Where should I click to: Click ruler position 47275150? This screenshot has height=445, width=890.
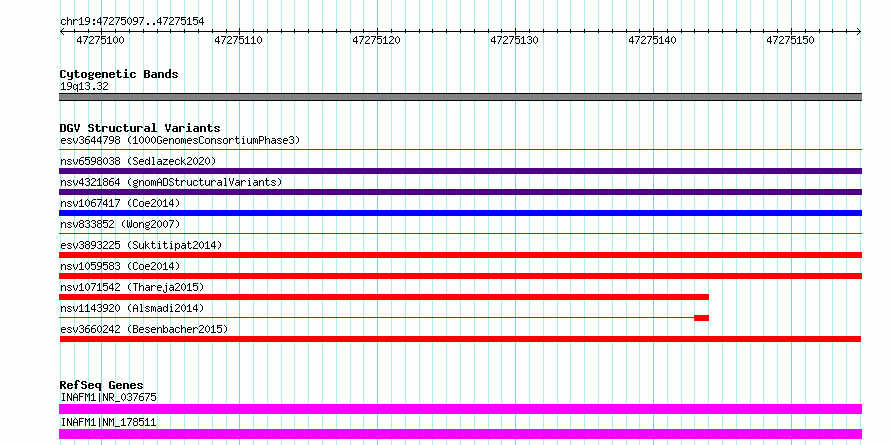coord(791,40)
